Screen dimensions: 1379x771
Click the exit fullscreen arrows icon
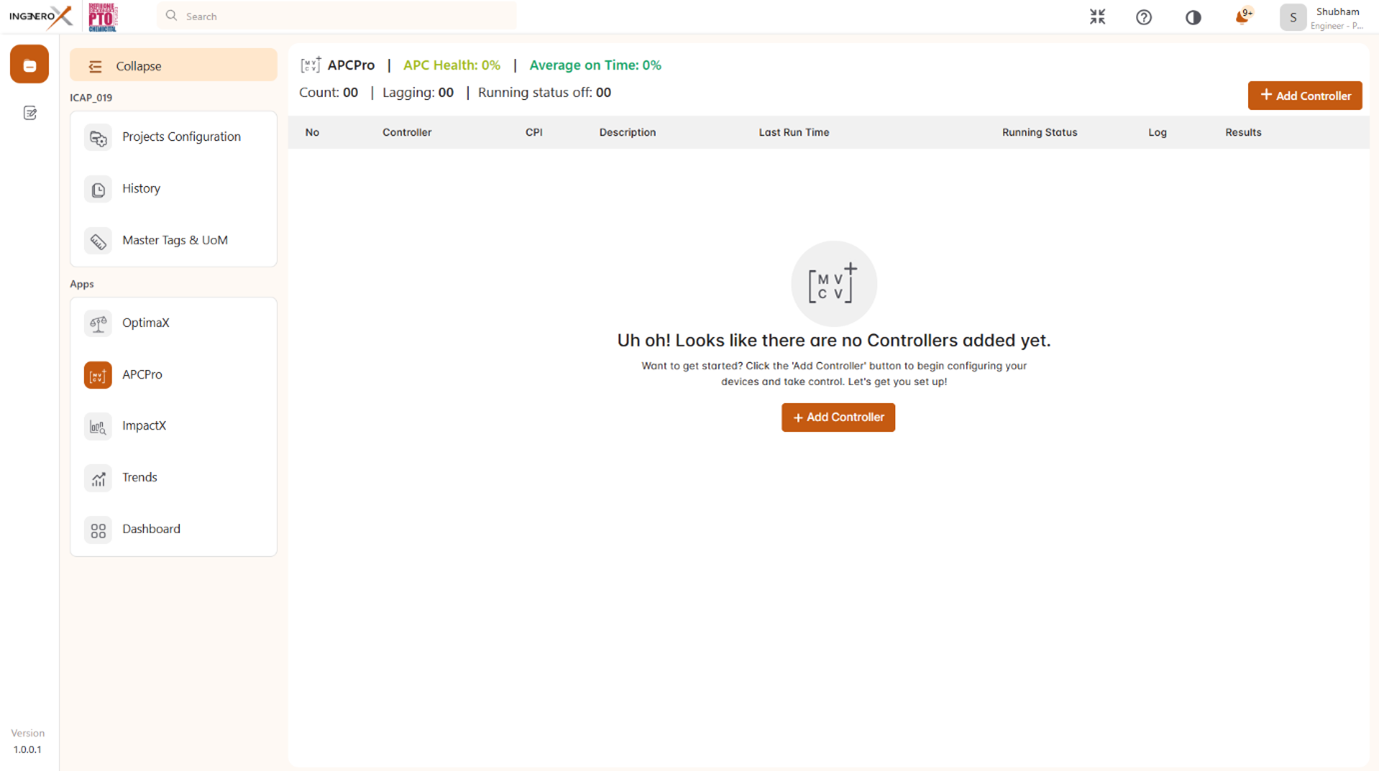tap(1097, 17)
